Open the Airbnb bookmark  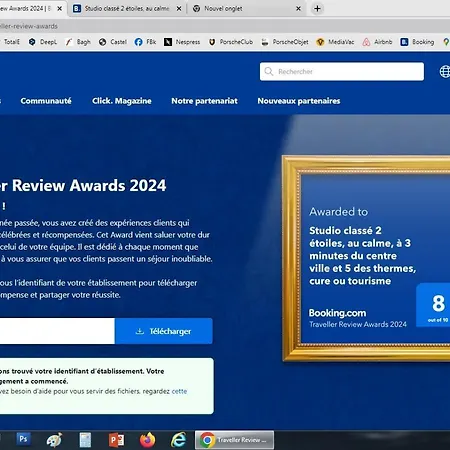[378, 42]
